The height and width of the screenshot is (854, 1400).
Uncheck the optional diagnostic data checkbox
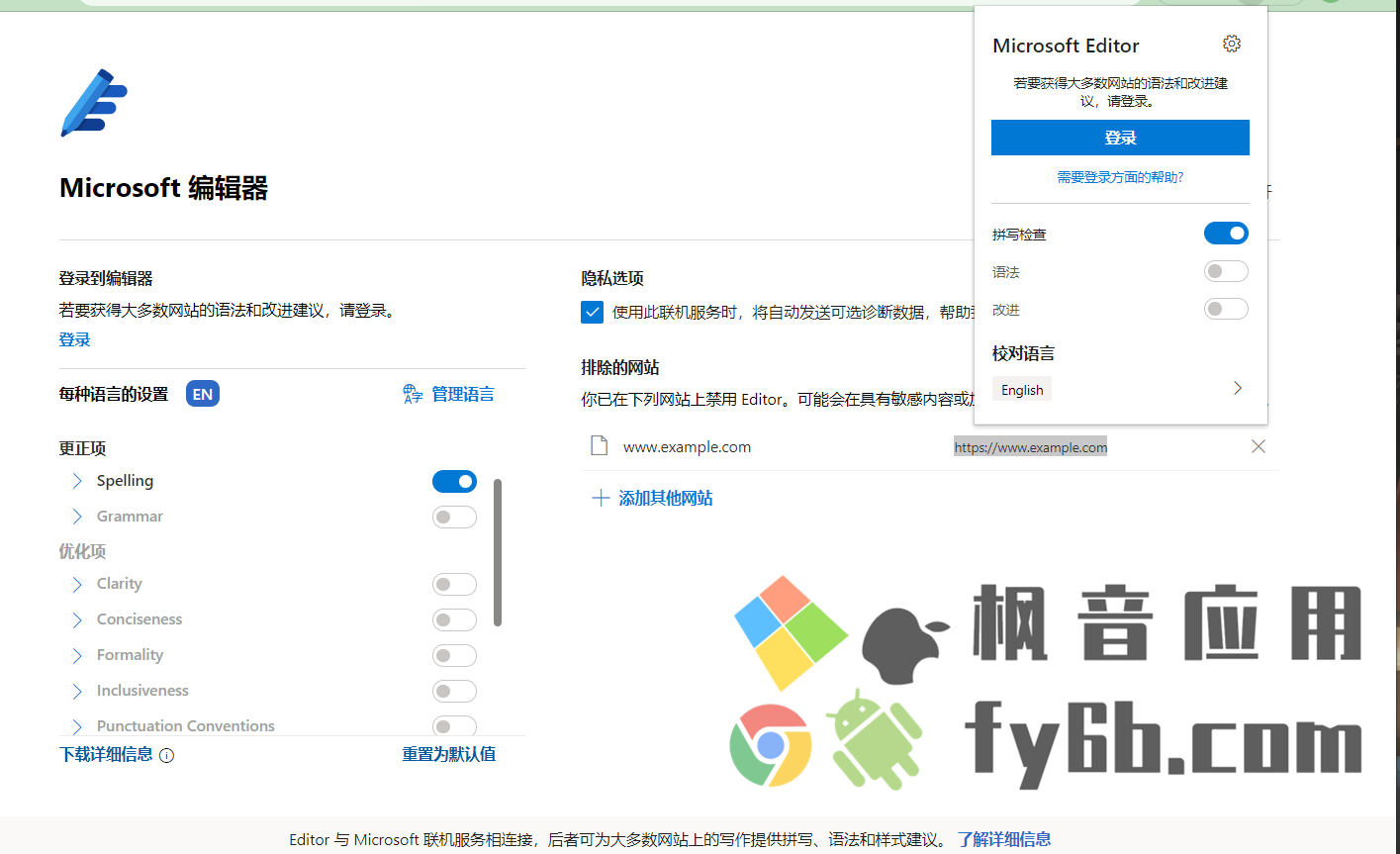click(592, 313)
